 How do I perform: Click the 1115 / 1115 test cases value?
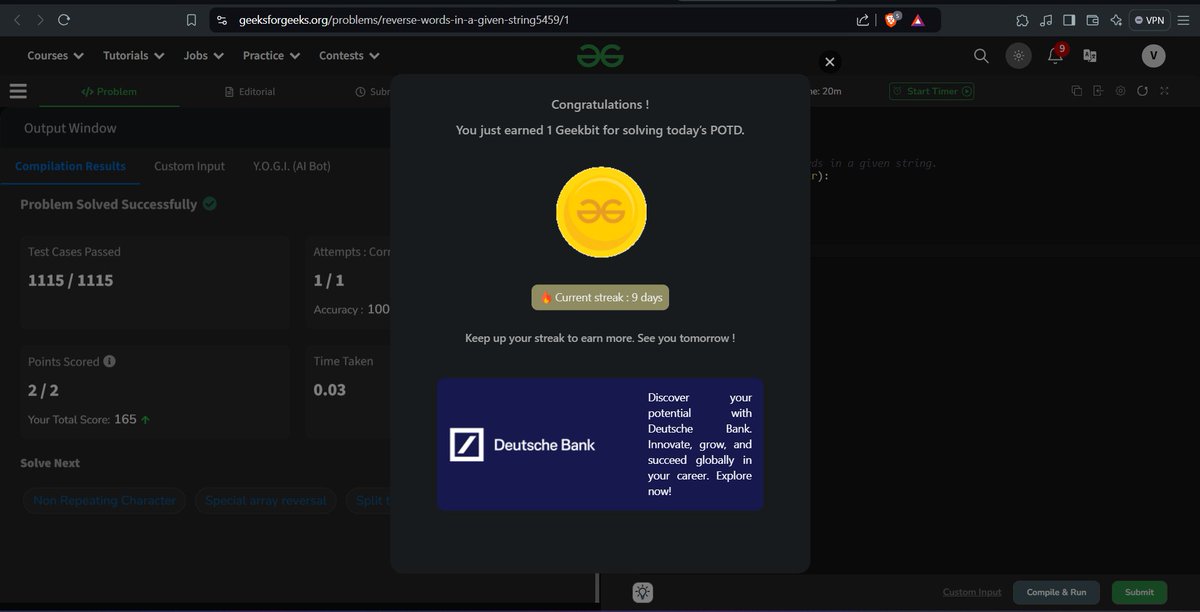[70, 280]
